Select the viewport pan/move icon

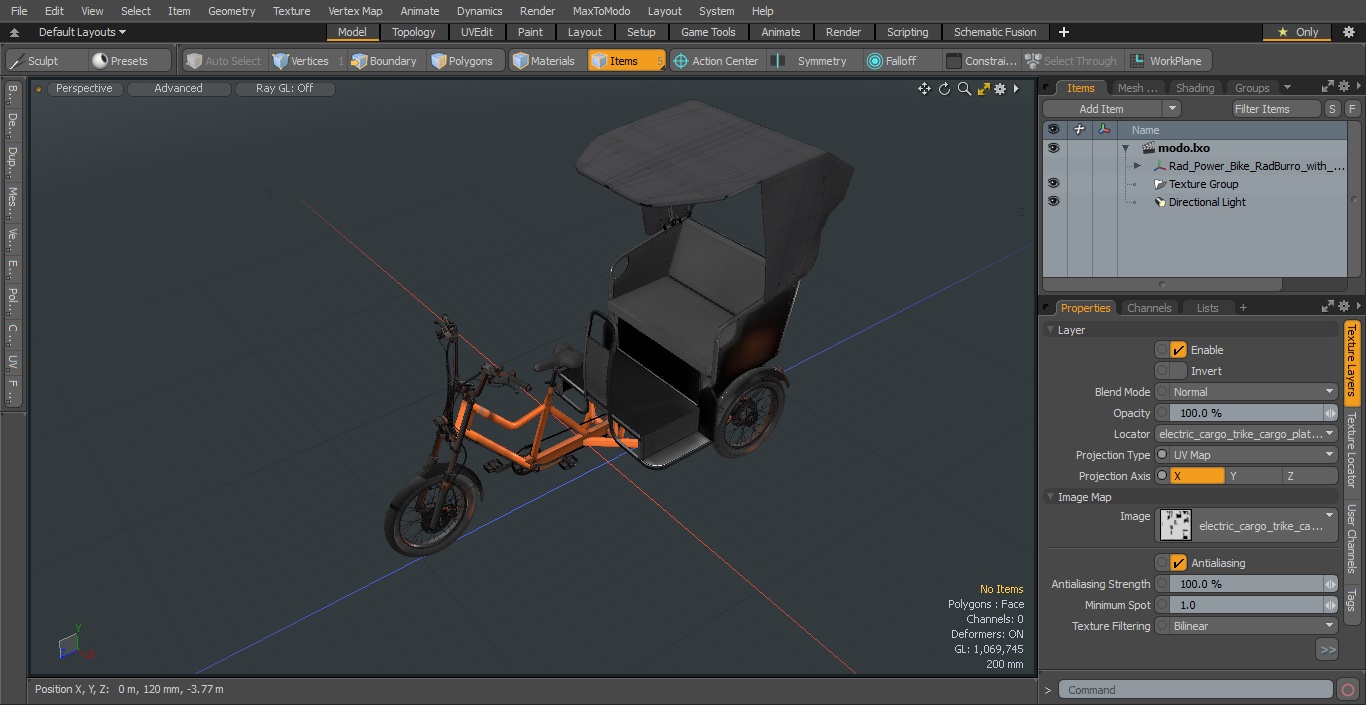point(924,89)
